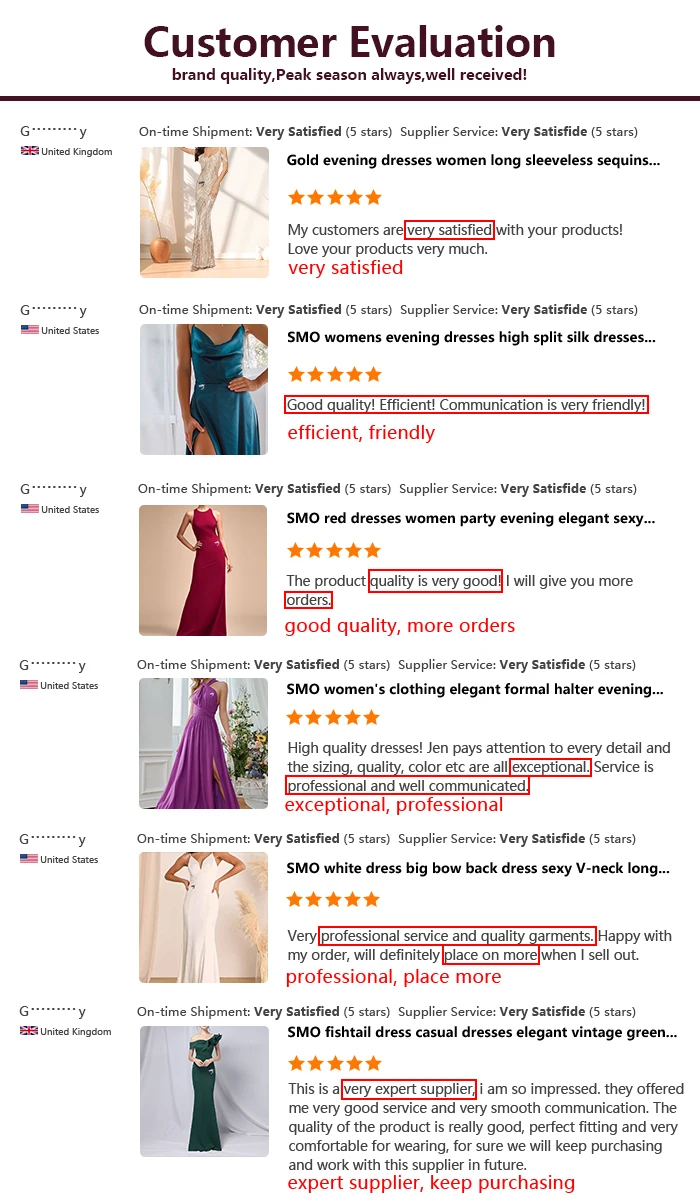700x1200 pixels.
Task: Open 'Gold evening dresses women long sleeveless' title
Action: click(473, 160)
